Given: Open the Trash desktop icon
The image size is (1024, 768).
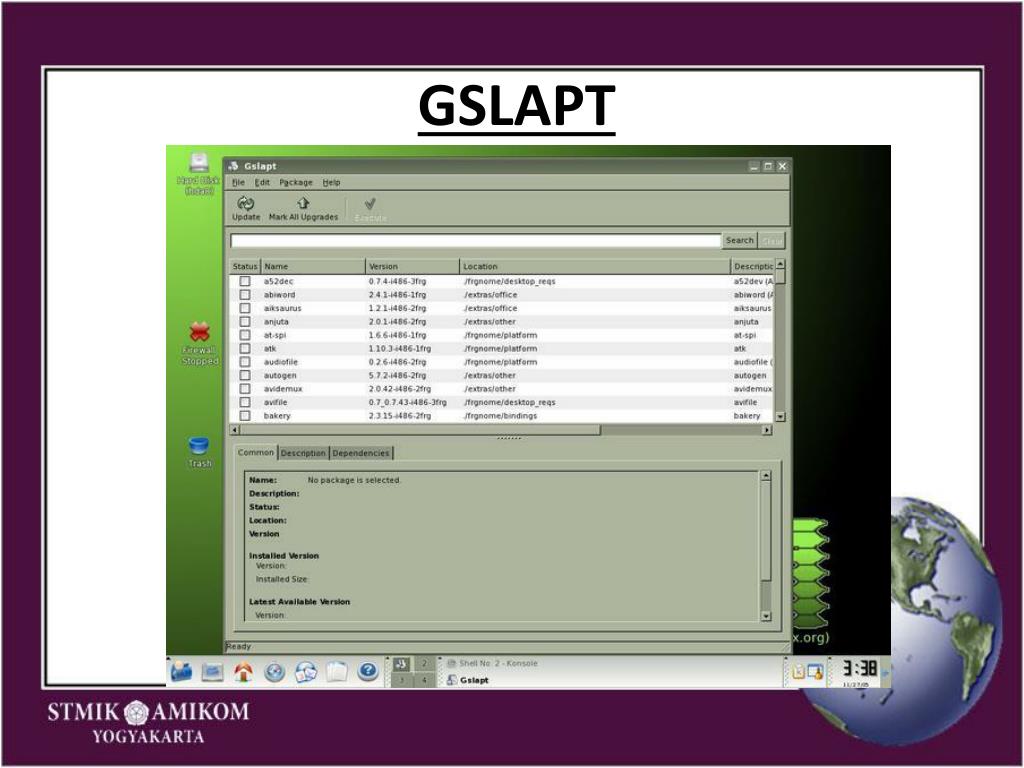Looking at the screenshot, I should point(199,445).
